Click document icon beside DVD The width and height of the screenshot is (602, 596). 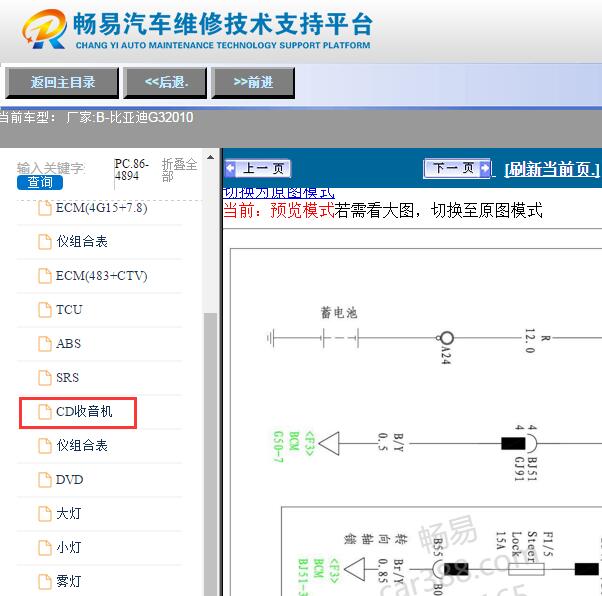point(45,480)
